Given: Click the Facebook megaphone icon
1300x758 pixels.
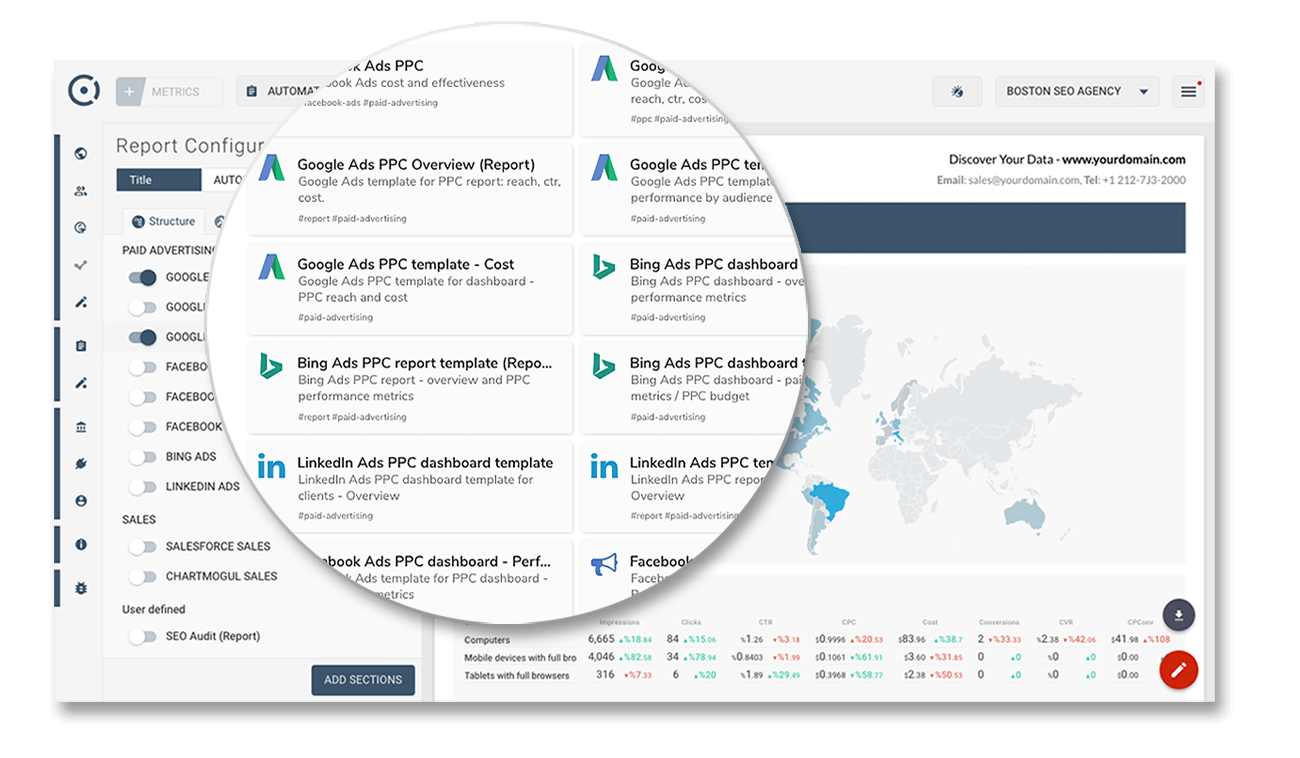Looking at the screenshot, I should pyautogui.click(x=603, y=565).
